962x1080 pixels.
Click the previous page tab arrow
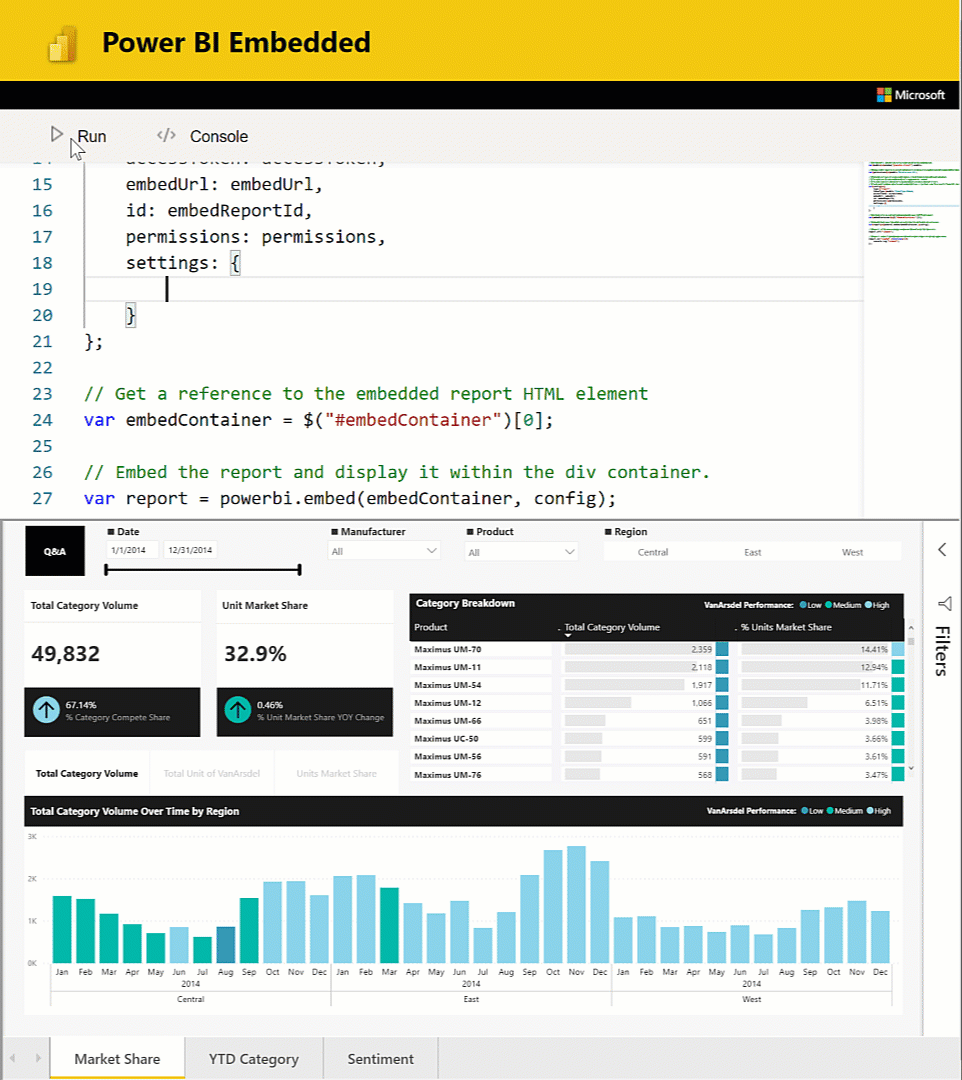click(x=12, y=1057)
